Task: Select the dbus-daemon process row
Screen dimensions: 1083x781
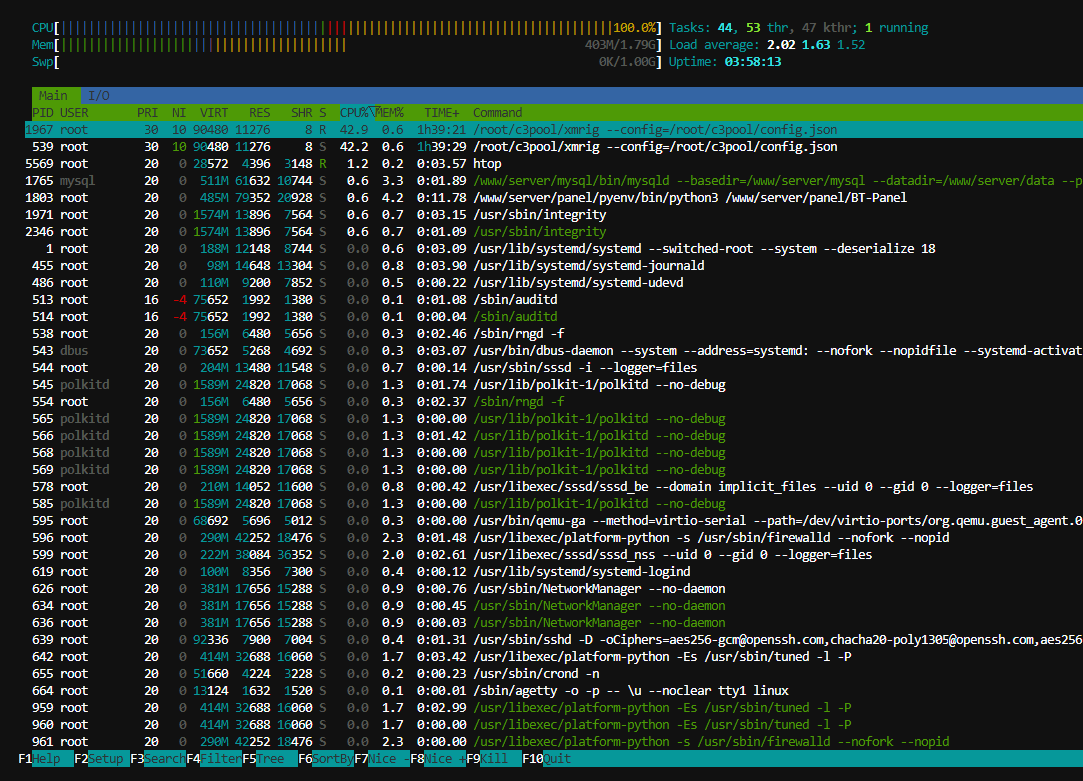Action: (554, 351)
